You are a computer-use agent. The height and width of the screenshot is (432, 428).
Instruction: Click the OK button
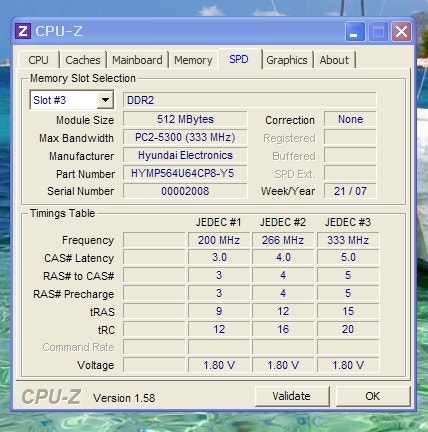pos(373,396)
